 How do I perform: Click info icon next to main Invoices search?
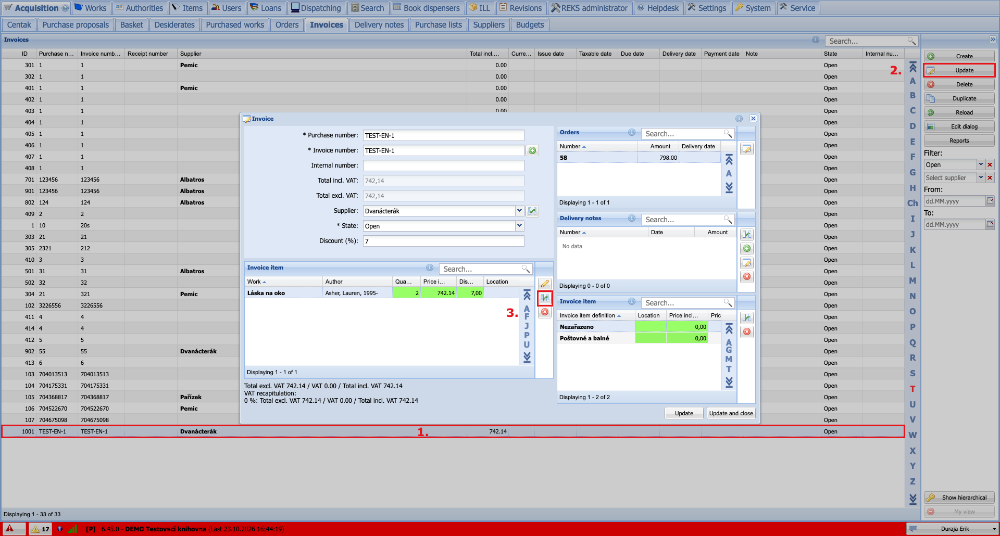point(816,40)
